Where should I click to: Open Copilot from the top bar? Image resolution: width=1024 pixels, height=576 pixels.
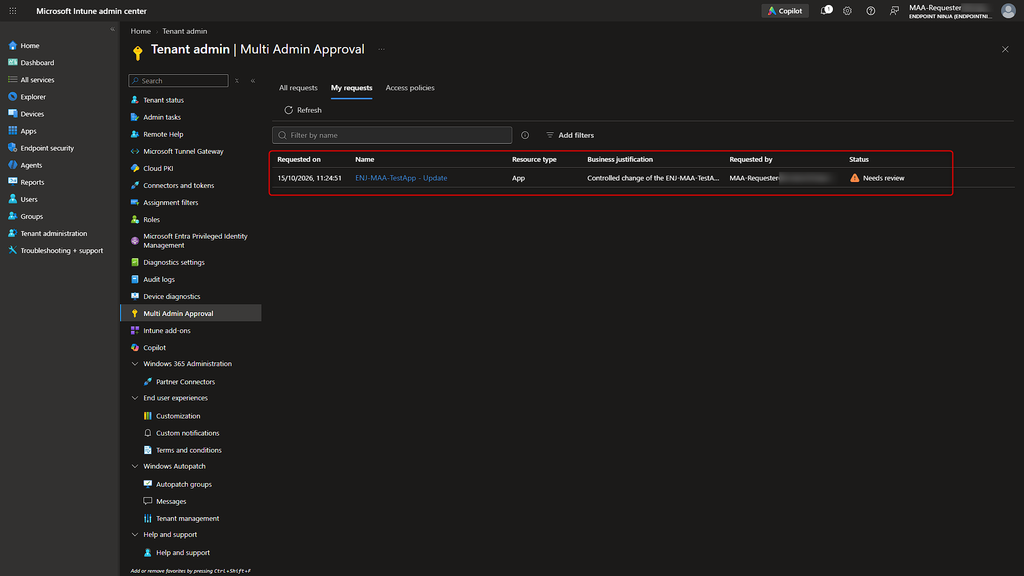point(785,11)
